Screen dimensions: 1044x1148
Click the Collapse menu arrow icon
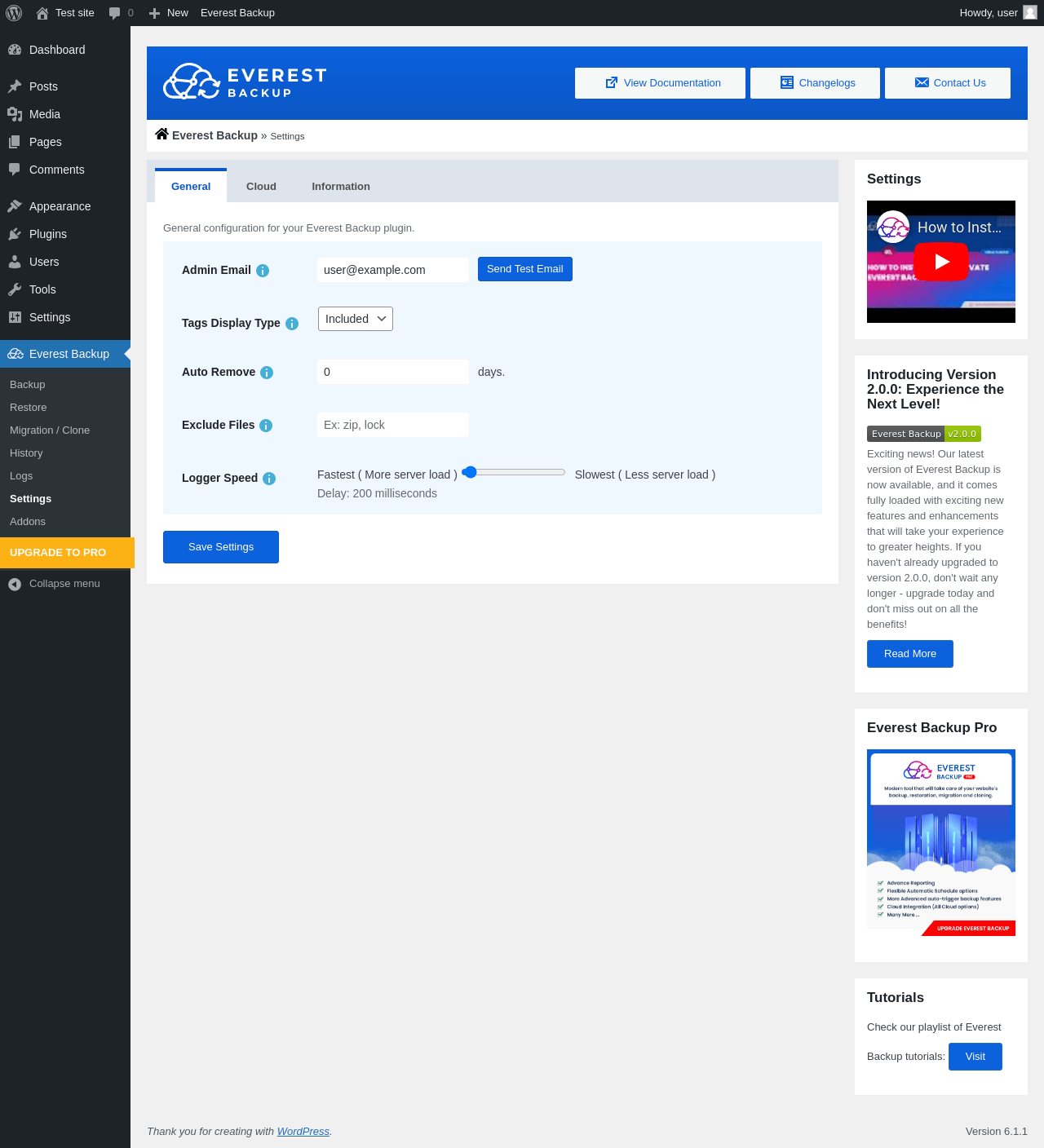[x=15, y=584]
